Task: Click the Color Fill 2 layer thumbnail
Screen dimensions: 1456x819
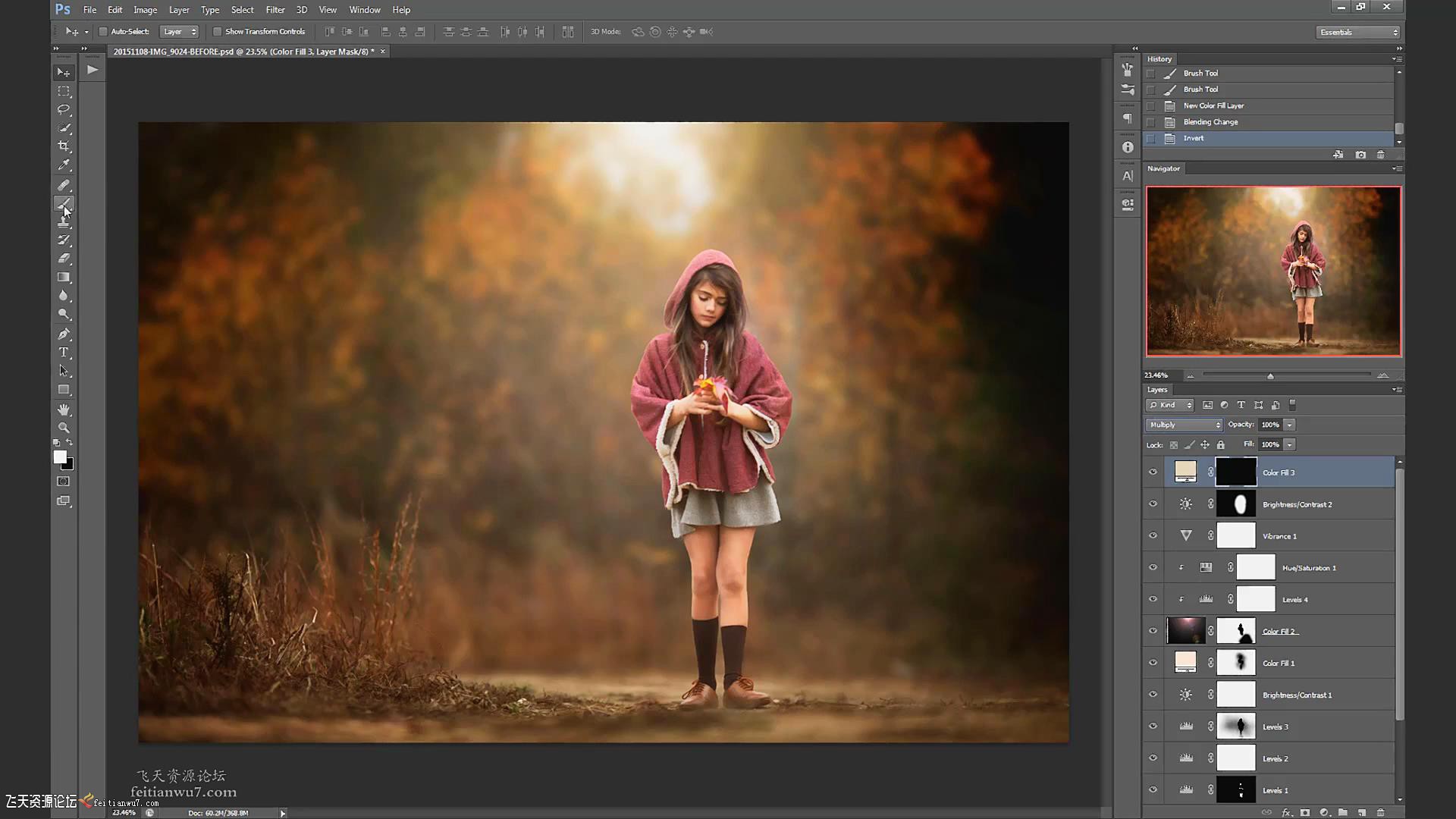Action: (x=1185, y=631)
